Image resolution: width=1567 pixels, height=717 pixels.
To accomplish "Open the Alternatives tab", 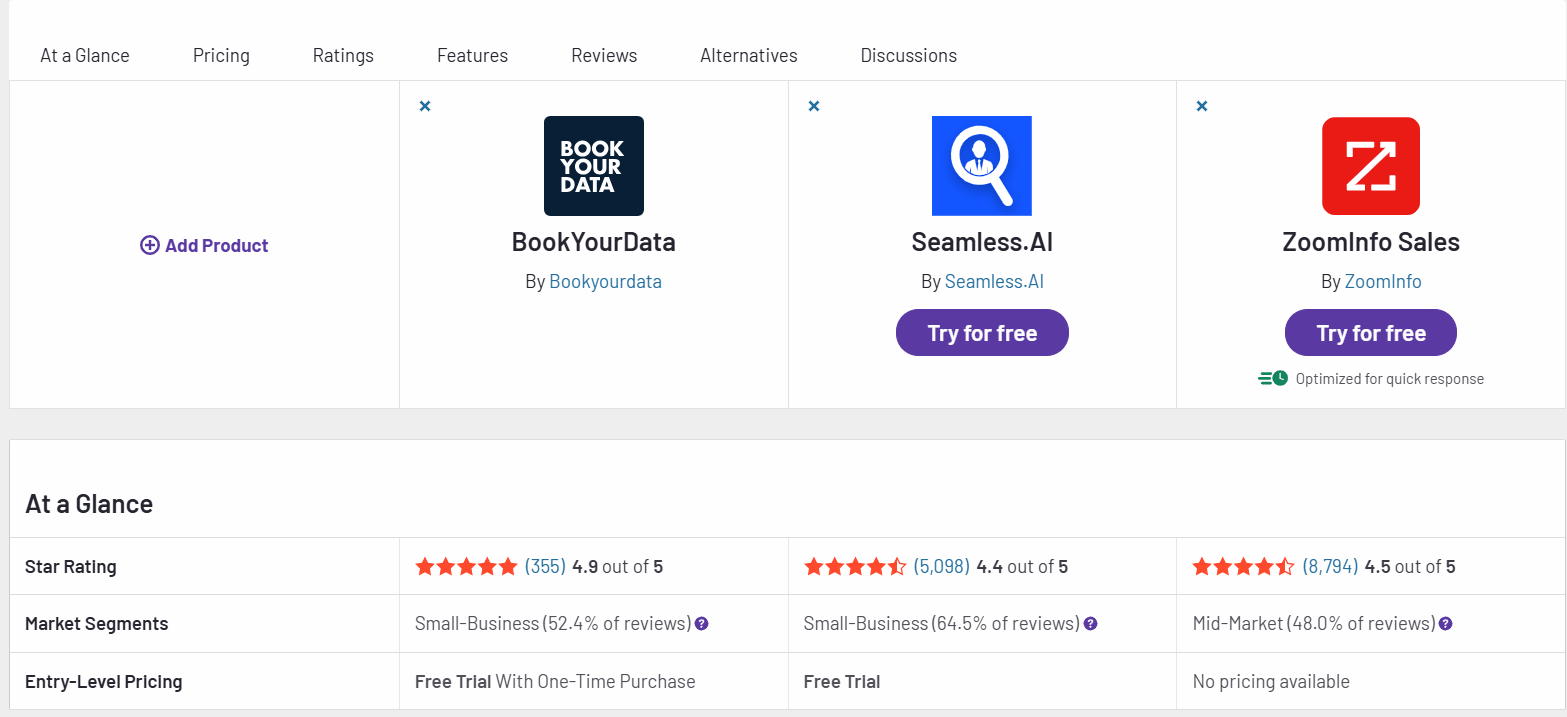I will [x=749, y=55].
